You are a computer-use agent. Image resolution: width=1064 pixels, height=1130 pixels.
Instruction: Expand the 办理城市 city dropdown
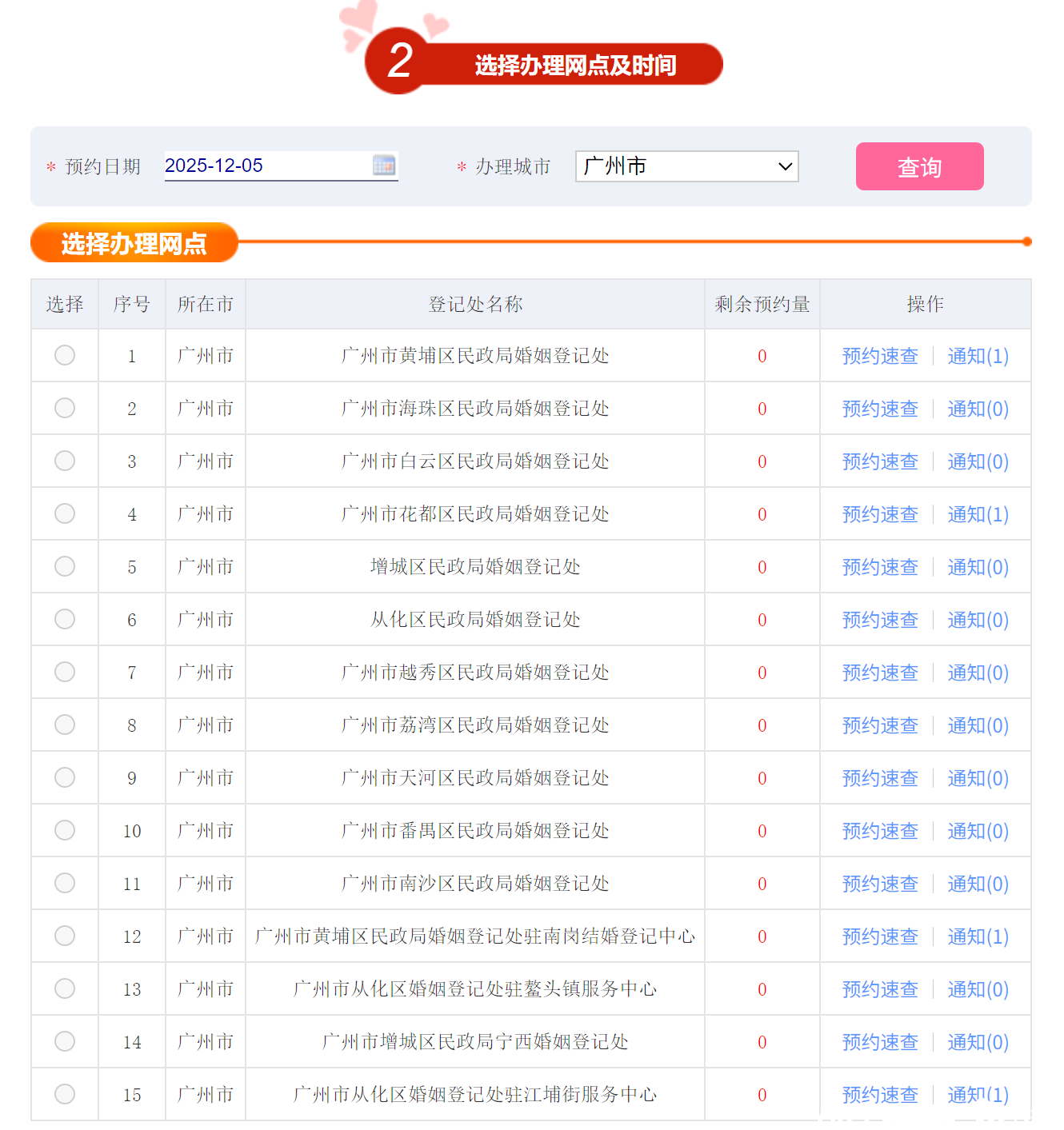(x=686, y=166)
